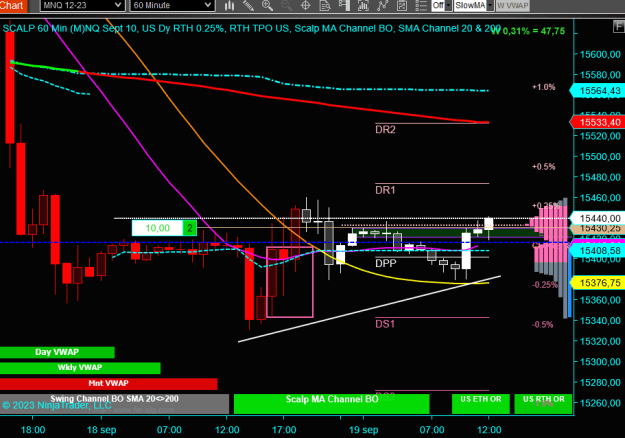Open the data box icon
625x438 pixels.
point(325,6)
